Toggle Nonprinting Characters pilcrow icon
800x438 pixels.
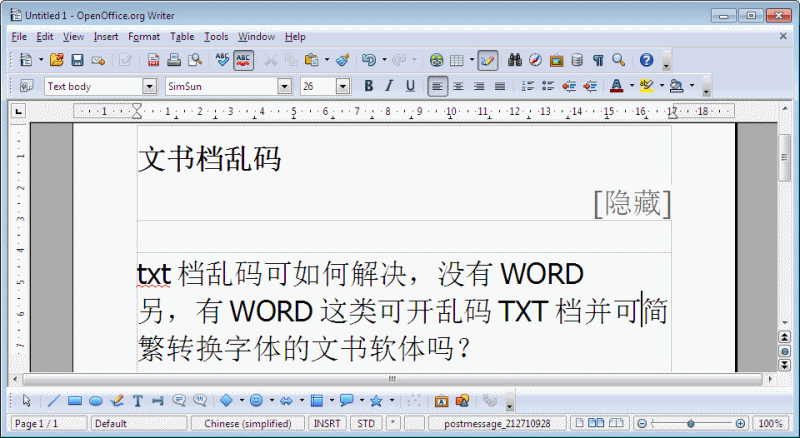[x=598, y=60]
